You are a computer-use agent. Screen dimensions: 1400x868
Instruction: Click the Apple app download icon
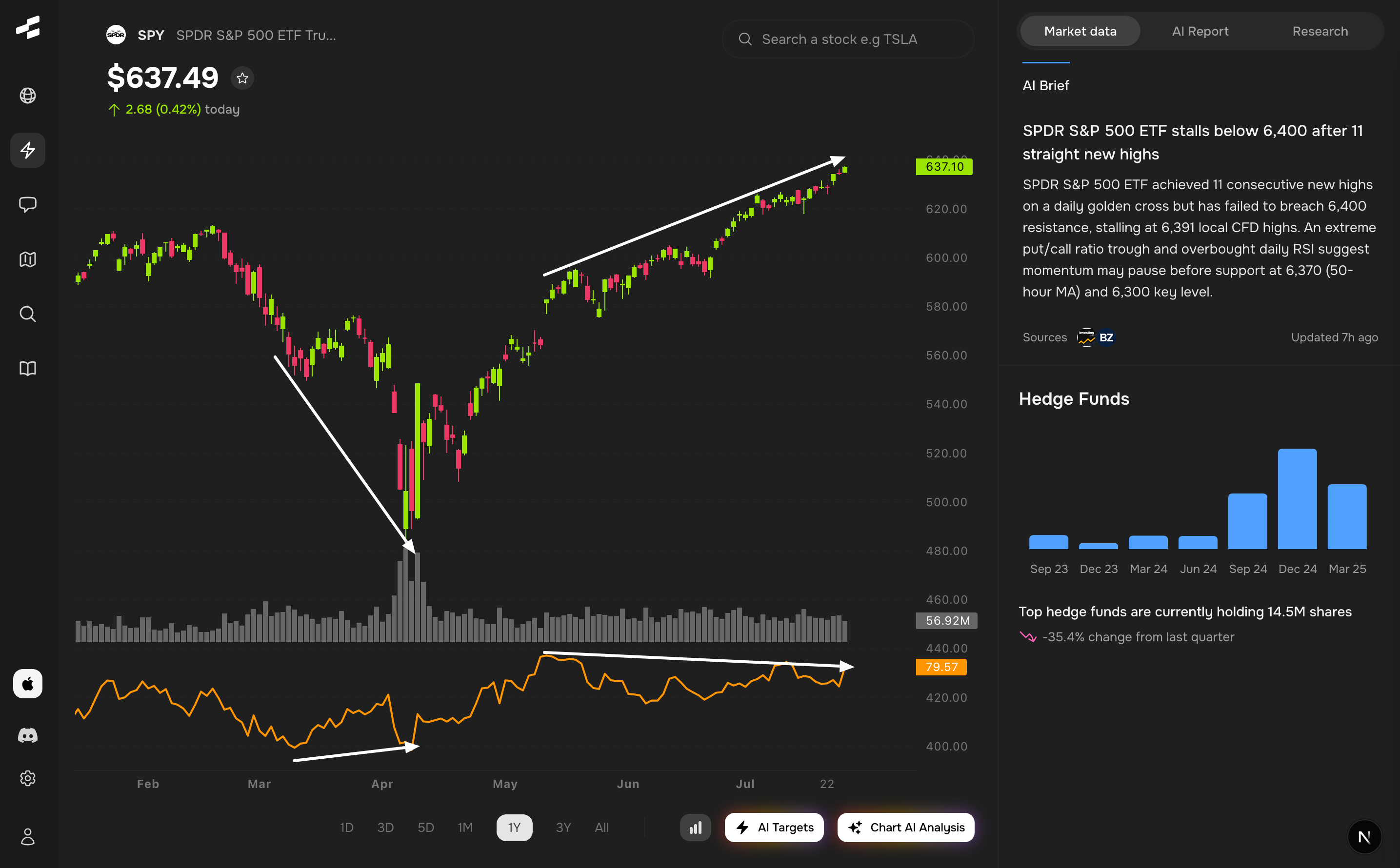28,683
